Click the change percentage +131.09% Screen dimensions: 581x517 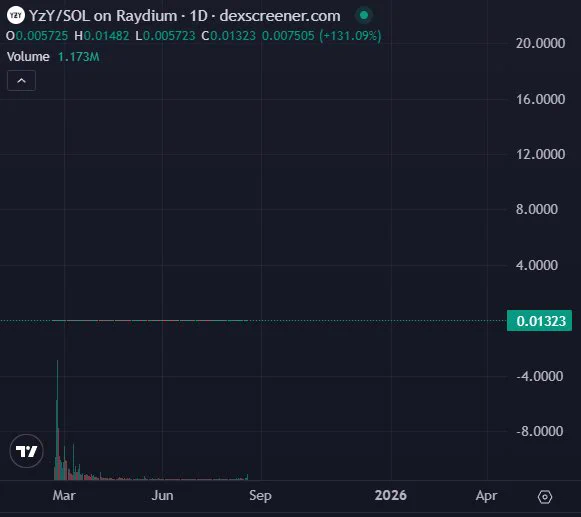350,36
